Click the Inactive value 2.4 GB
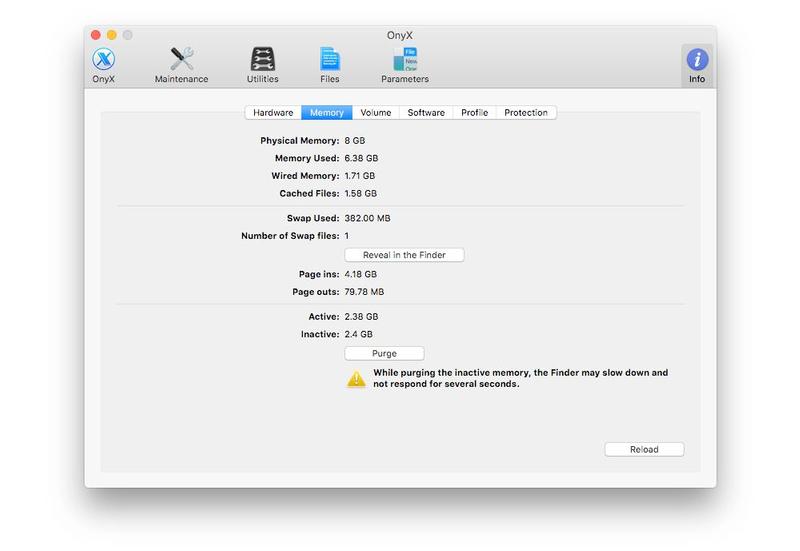800x551 pixels. (x=358, y=334)
